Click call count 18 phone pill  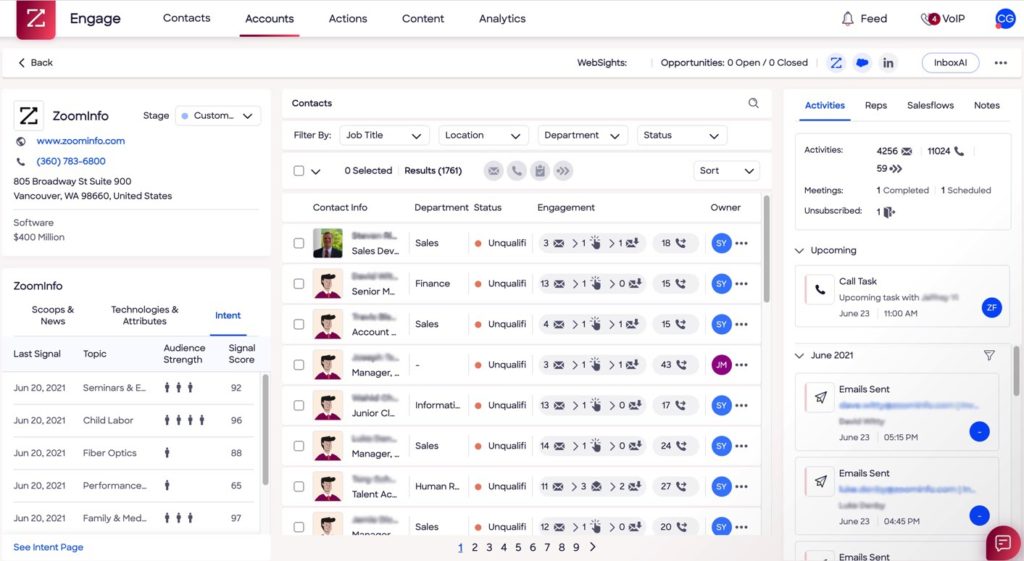click(x=675, y=243)
